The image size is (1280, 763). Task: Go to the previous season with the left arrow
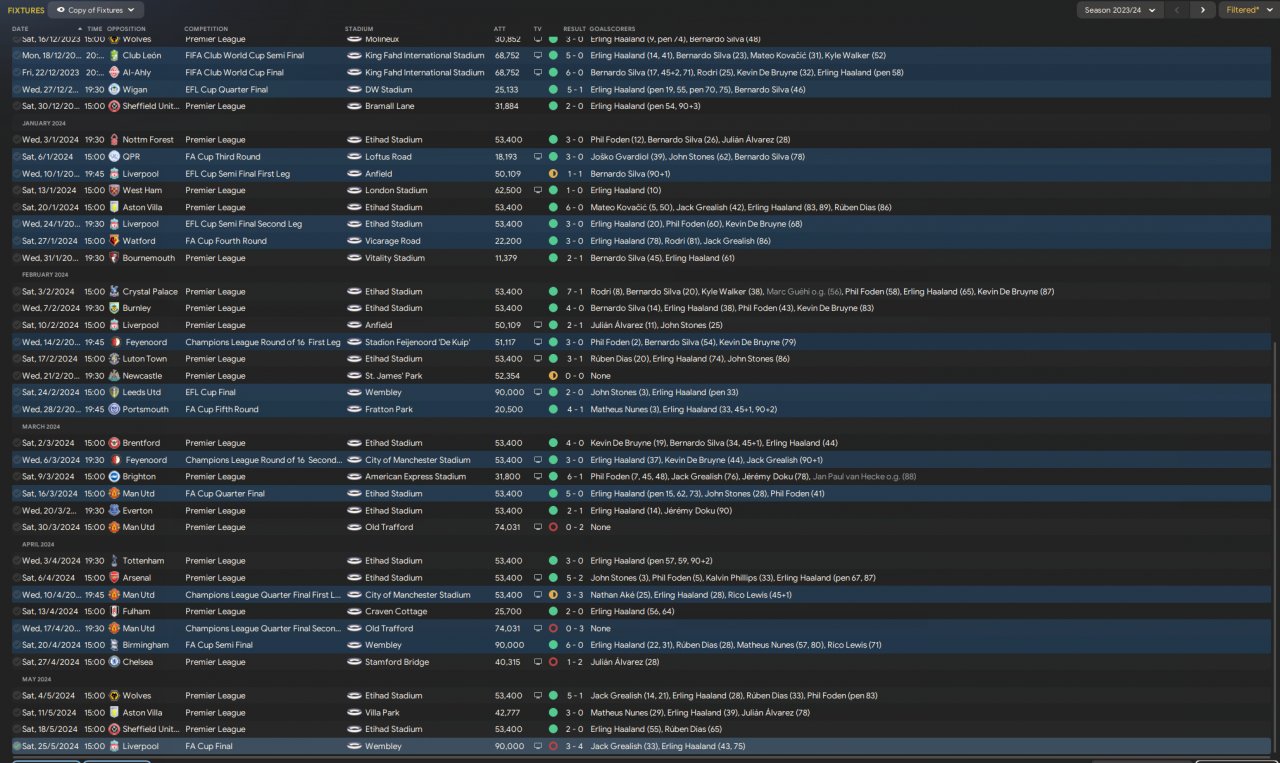click(x=1177, y=10)
